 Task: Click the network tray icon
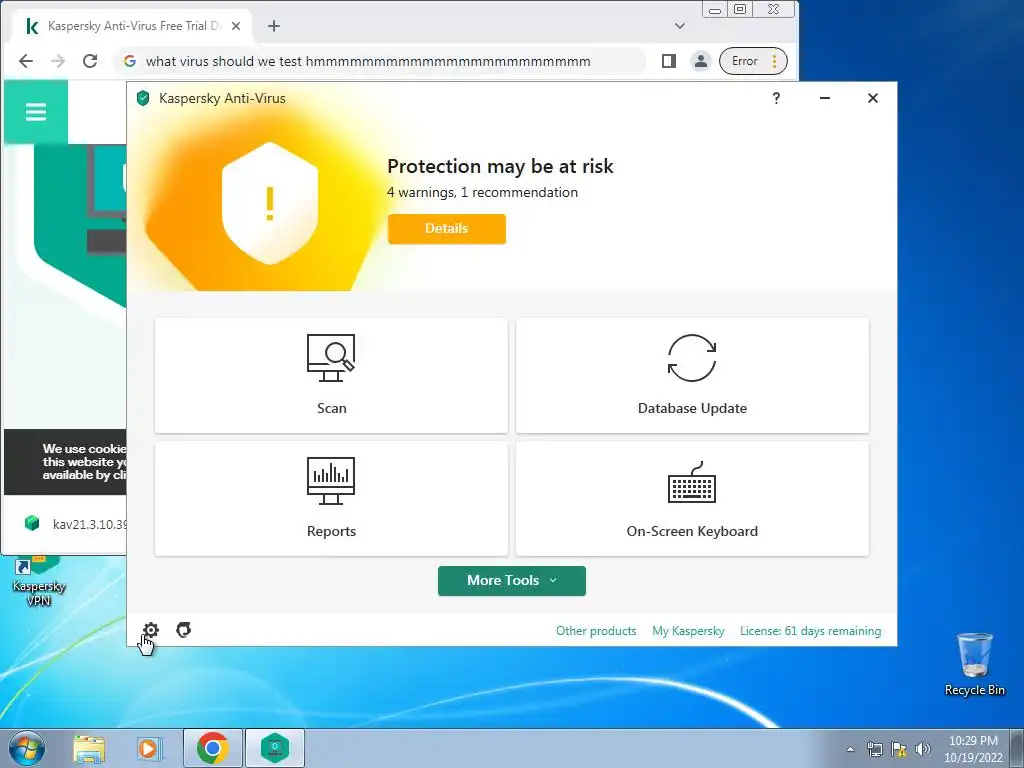874,749
